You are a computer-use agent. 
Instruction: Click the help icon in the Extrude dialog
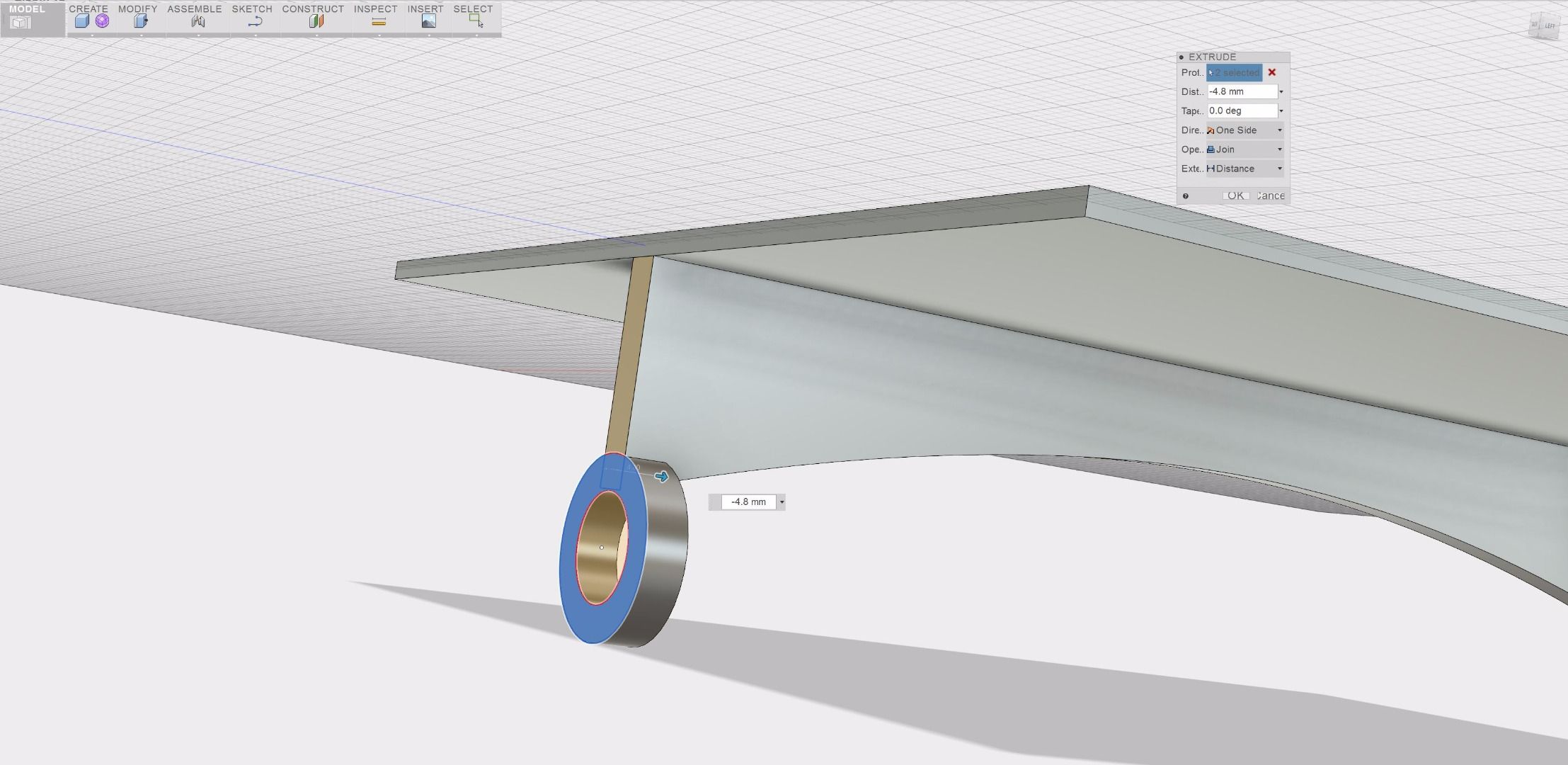click(x=1186, y=196)
